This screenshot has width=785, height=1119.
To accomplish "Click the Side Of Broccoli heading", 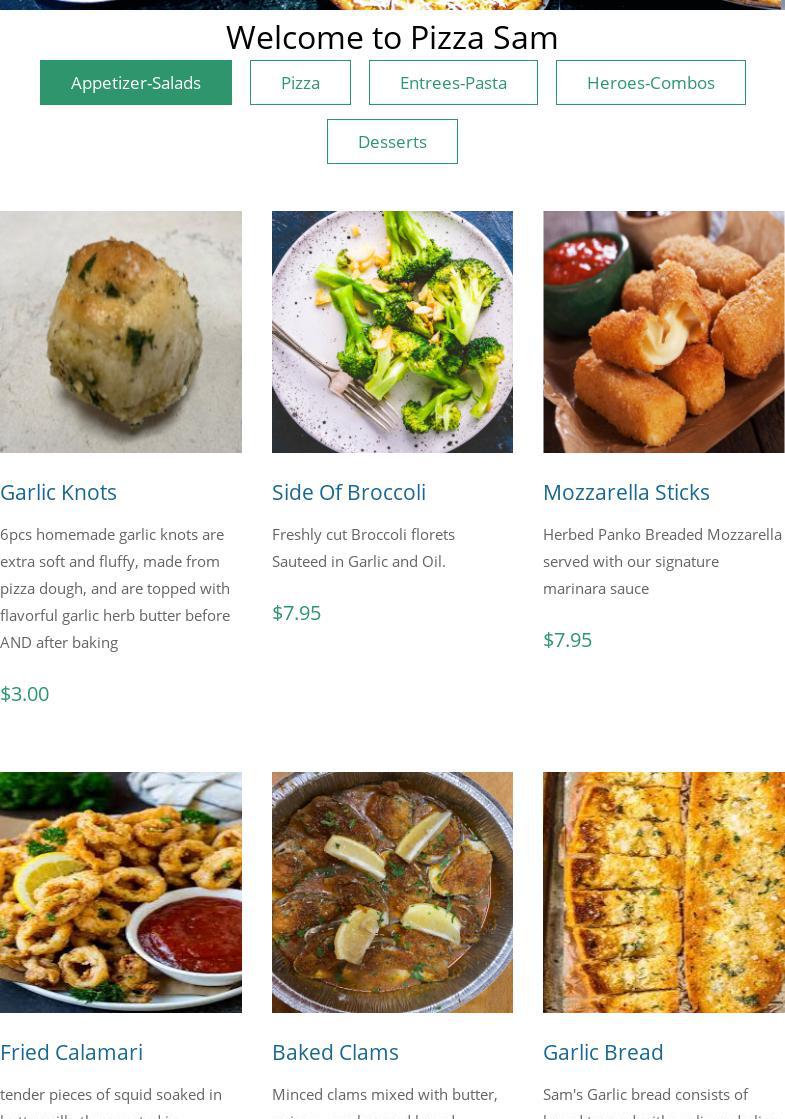I will 349,492.
